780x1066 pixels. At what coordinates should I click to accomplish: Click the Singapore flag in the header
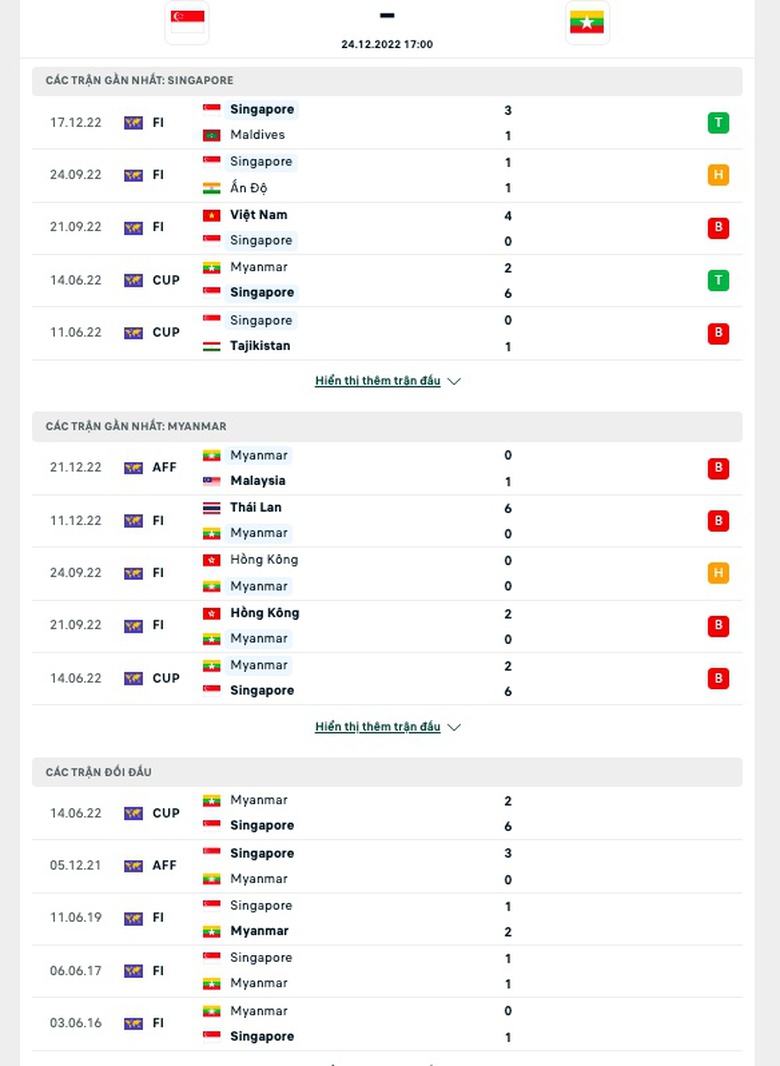187,22
